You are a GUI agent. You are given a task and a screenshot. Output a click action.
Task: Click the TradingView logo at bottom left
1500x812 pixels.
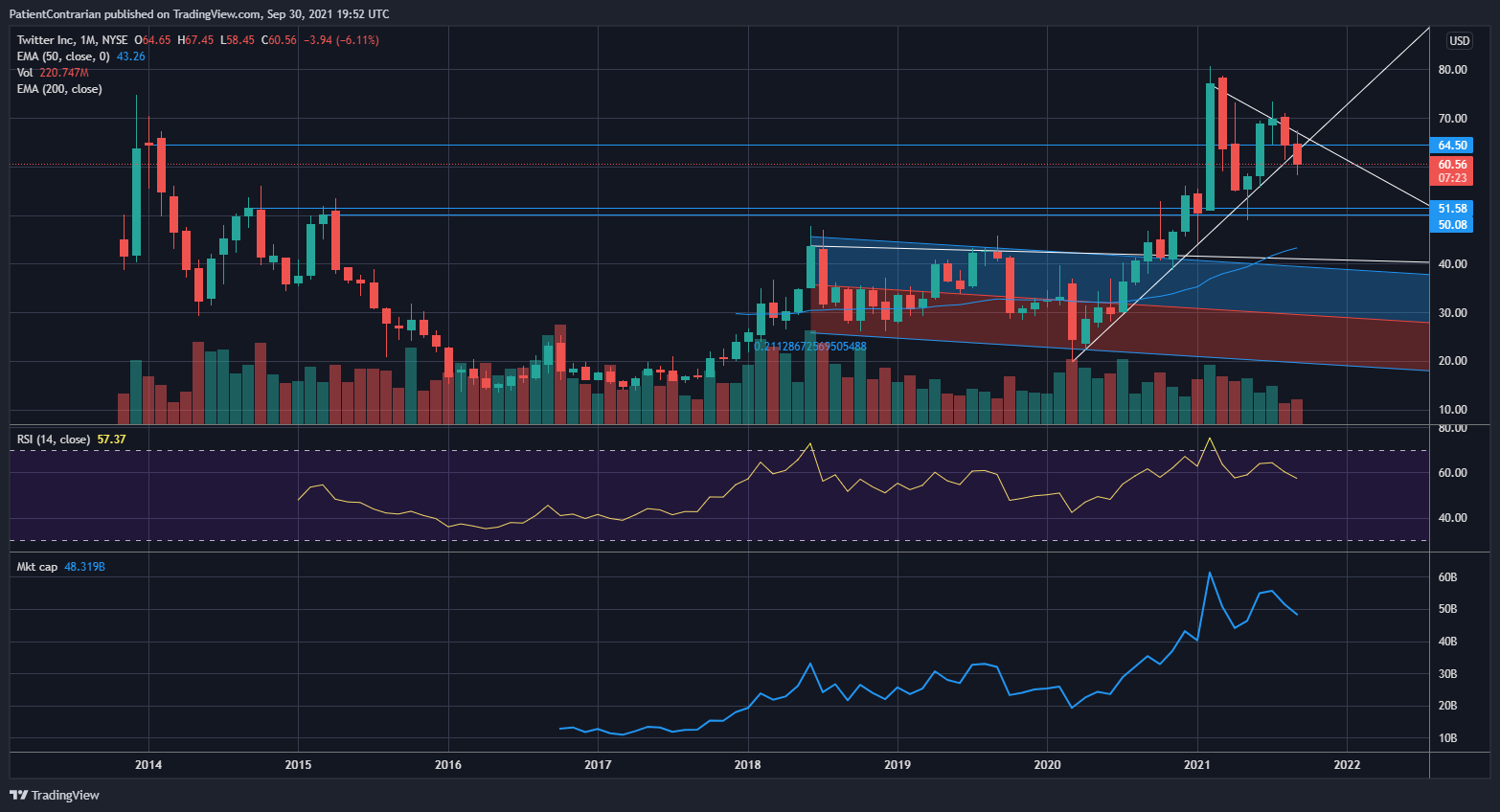(x=55, y=795)
